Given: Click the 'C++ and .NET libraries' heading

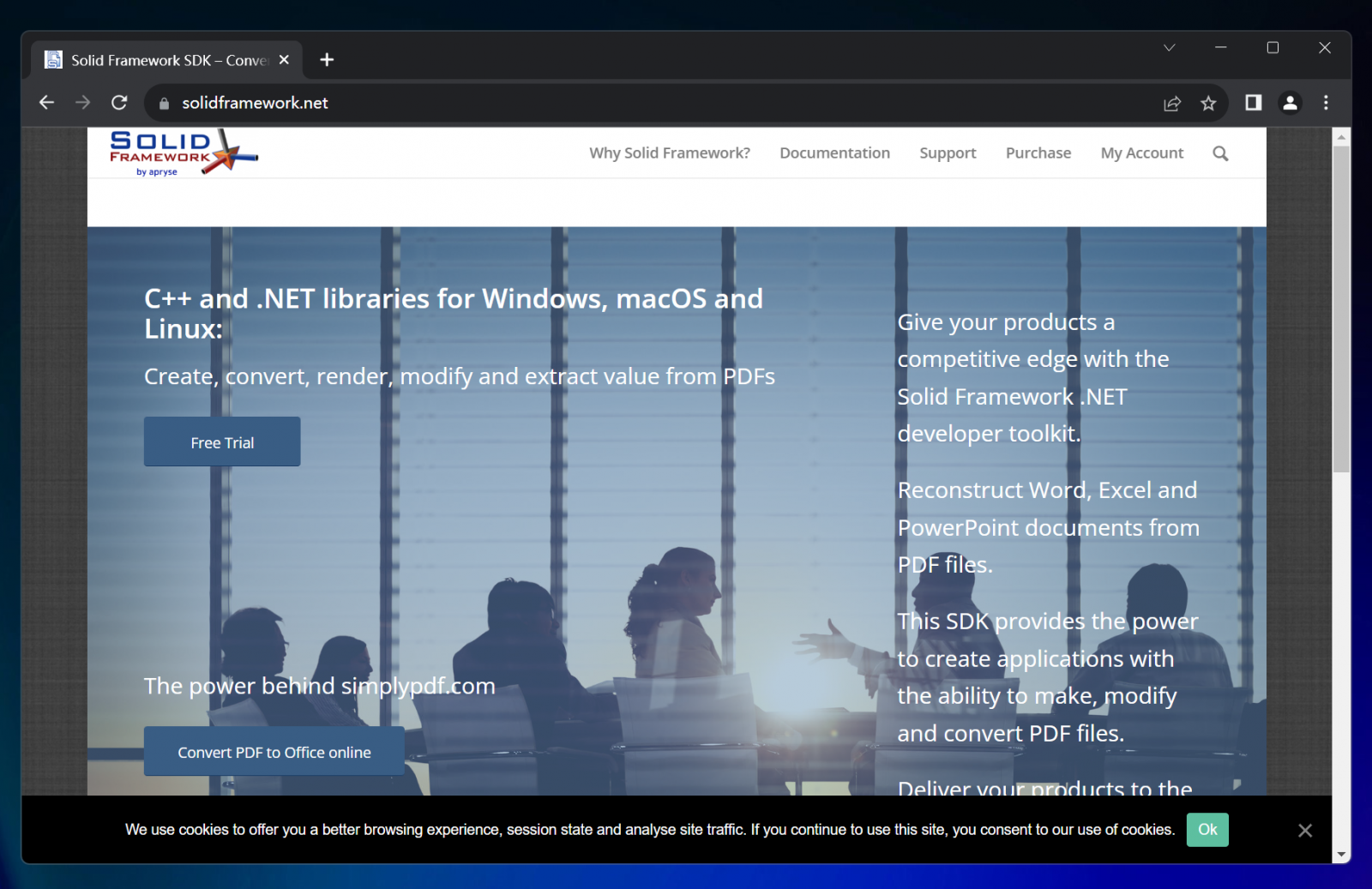Looking at the screenshot, I should [x=454, y=313].
